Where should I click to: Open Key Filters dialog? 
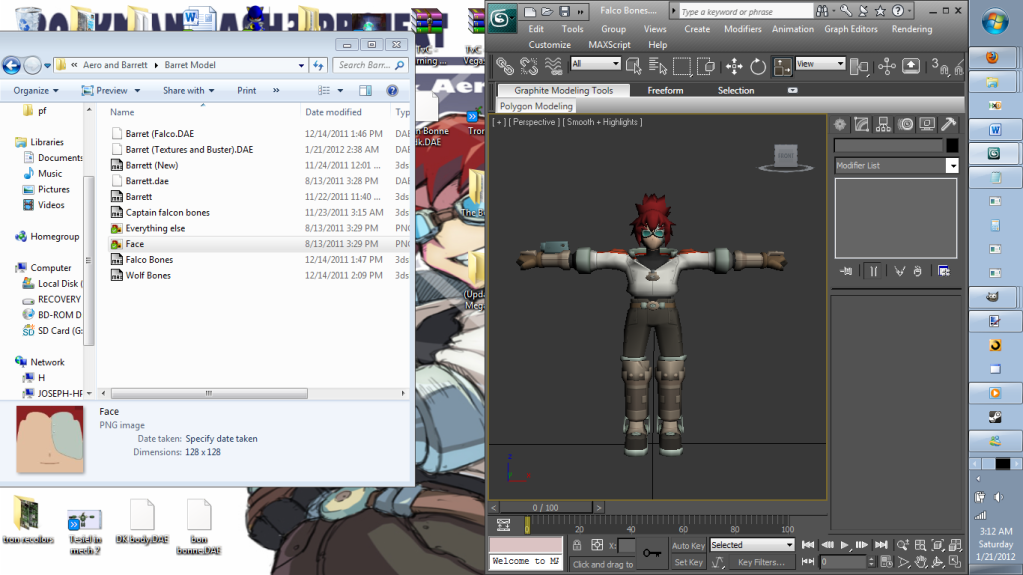pyautogui.click(x=761, y=562)
